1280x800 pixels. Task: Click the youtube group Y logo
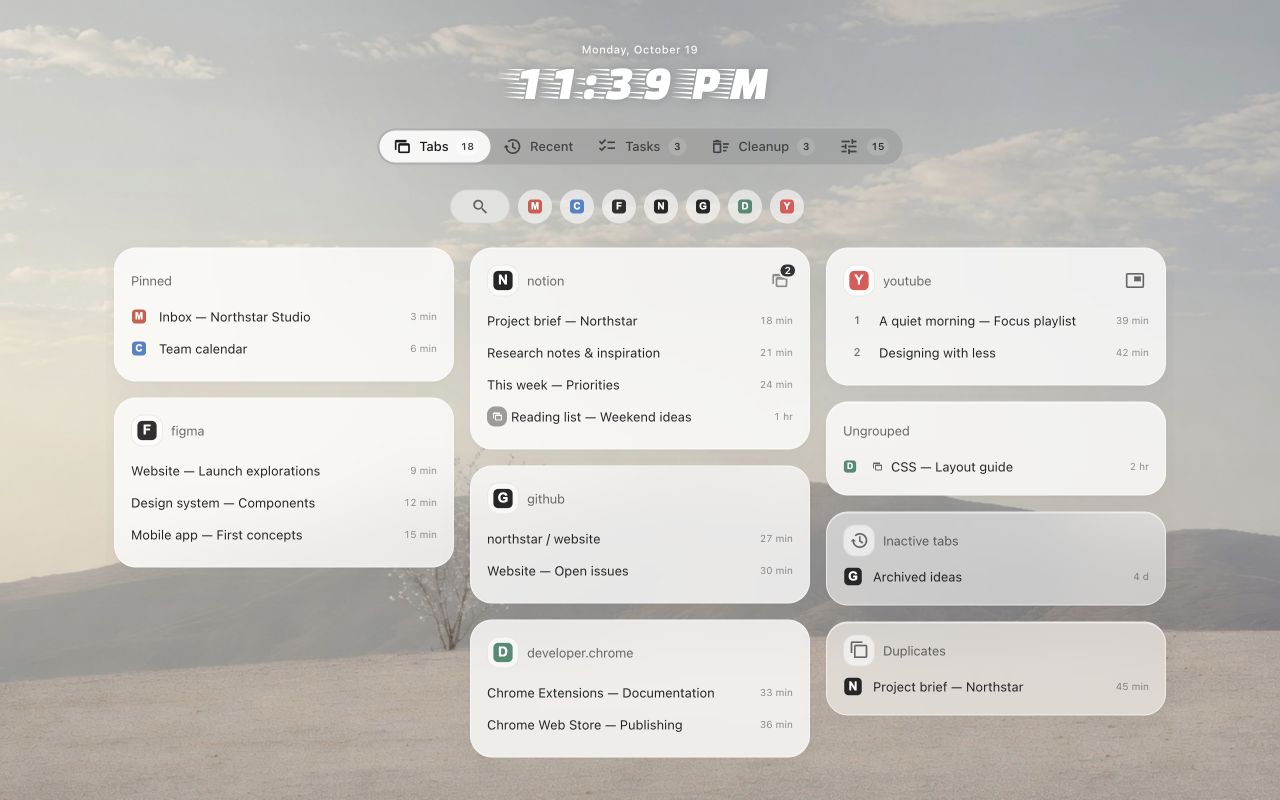(859, 281)
